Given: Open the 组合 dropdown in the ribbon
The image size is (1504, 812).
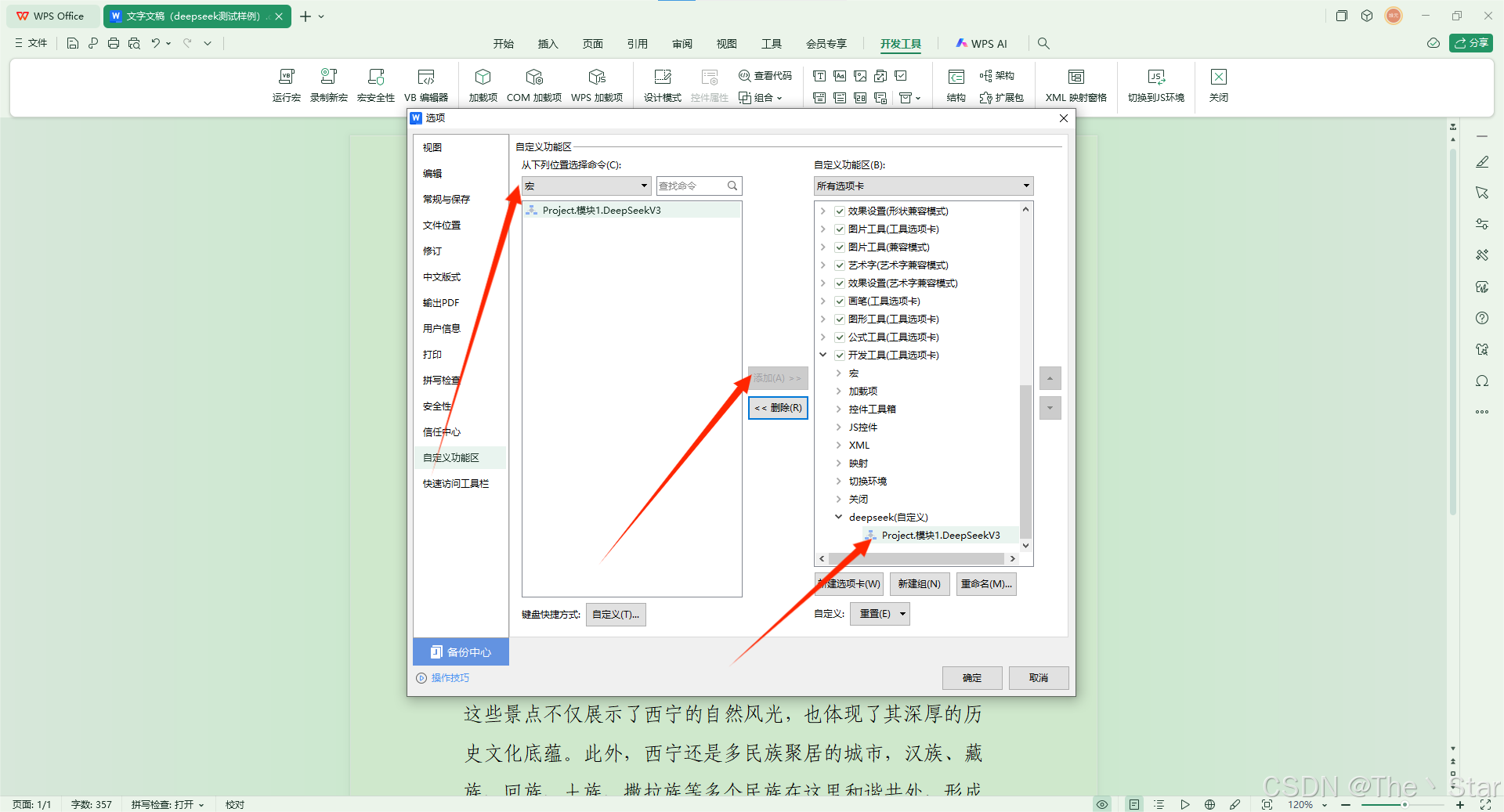Looking at the screenshot, I should 761,98.
